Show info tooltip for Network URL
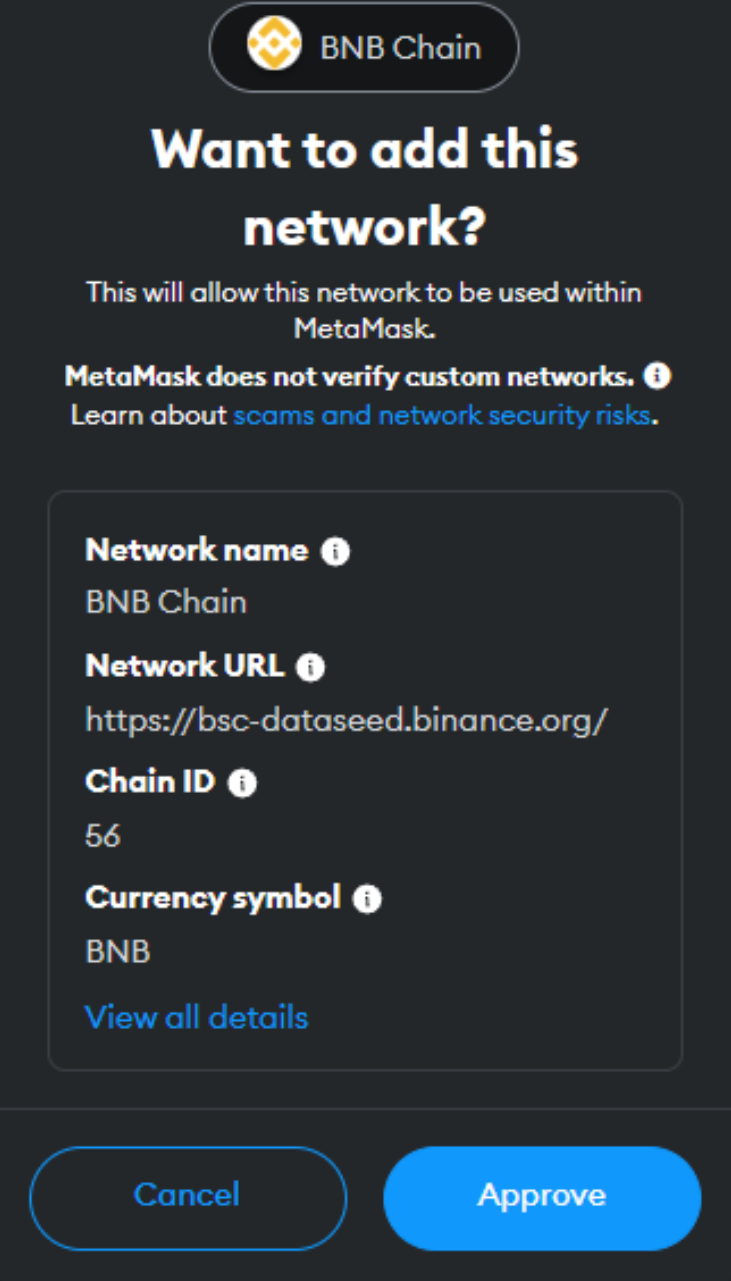Screen dimensions: 731x1281 (x=311, y=668)
